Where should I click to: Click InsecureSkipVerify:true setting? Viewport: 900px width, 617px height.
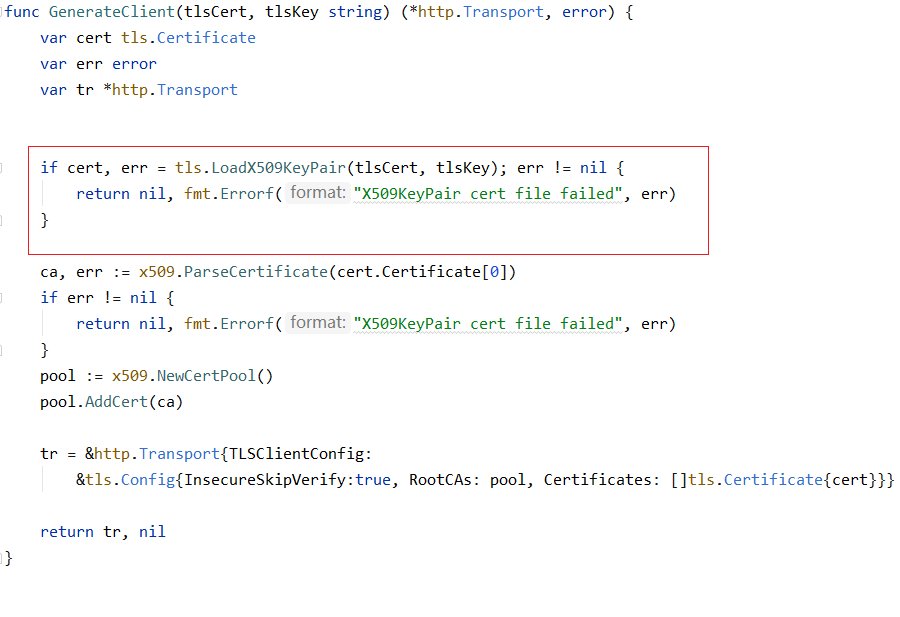287,480
